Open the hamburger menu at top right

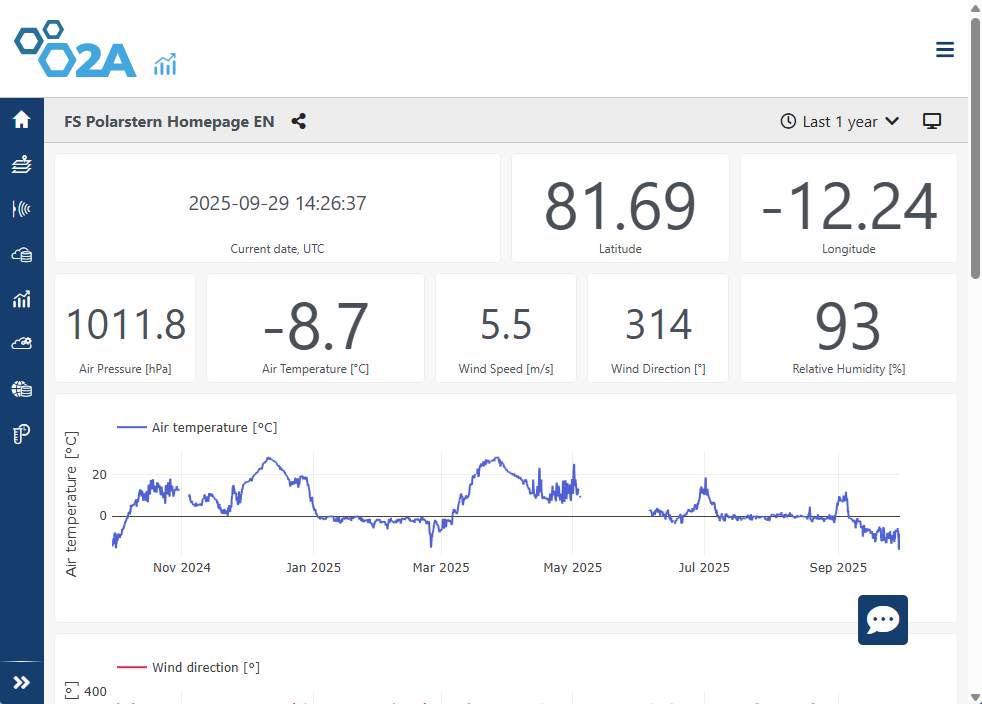click(x=944, y=49)
